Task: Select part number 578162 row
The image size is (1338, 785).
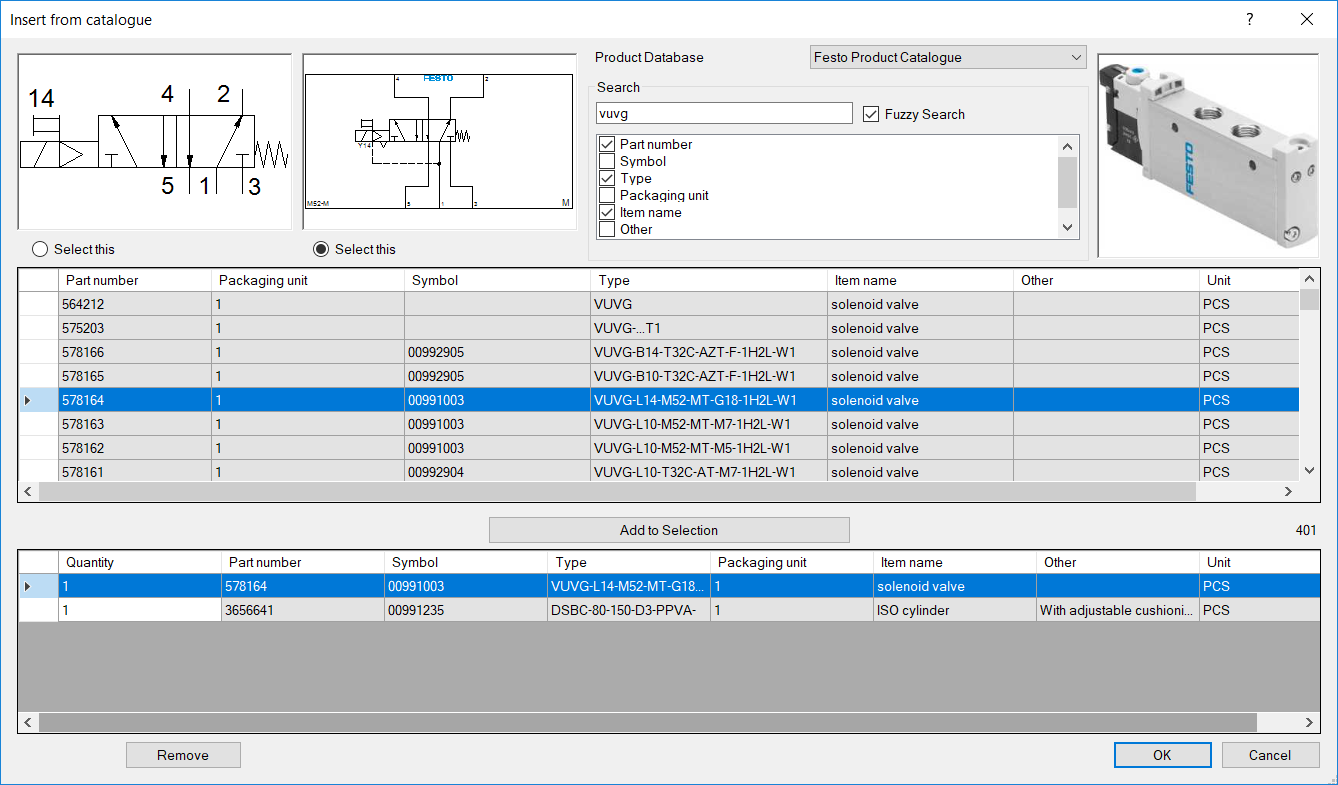Action: [x=659, y=448]
